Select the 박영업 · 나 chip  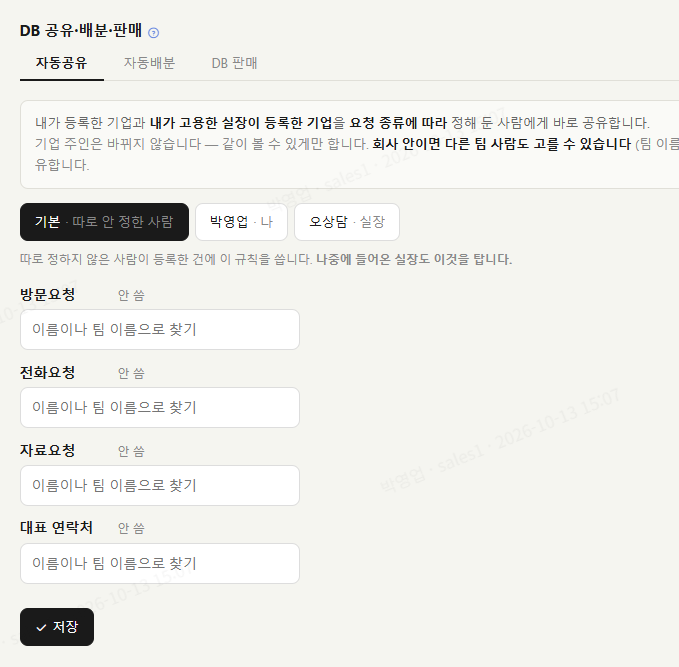241,222
